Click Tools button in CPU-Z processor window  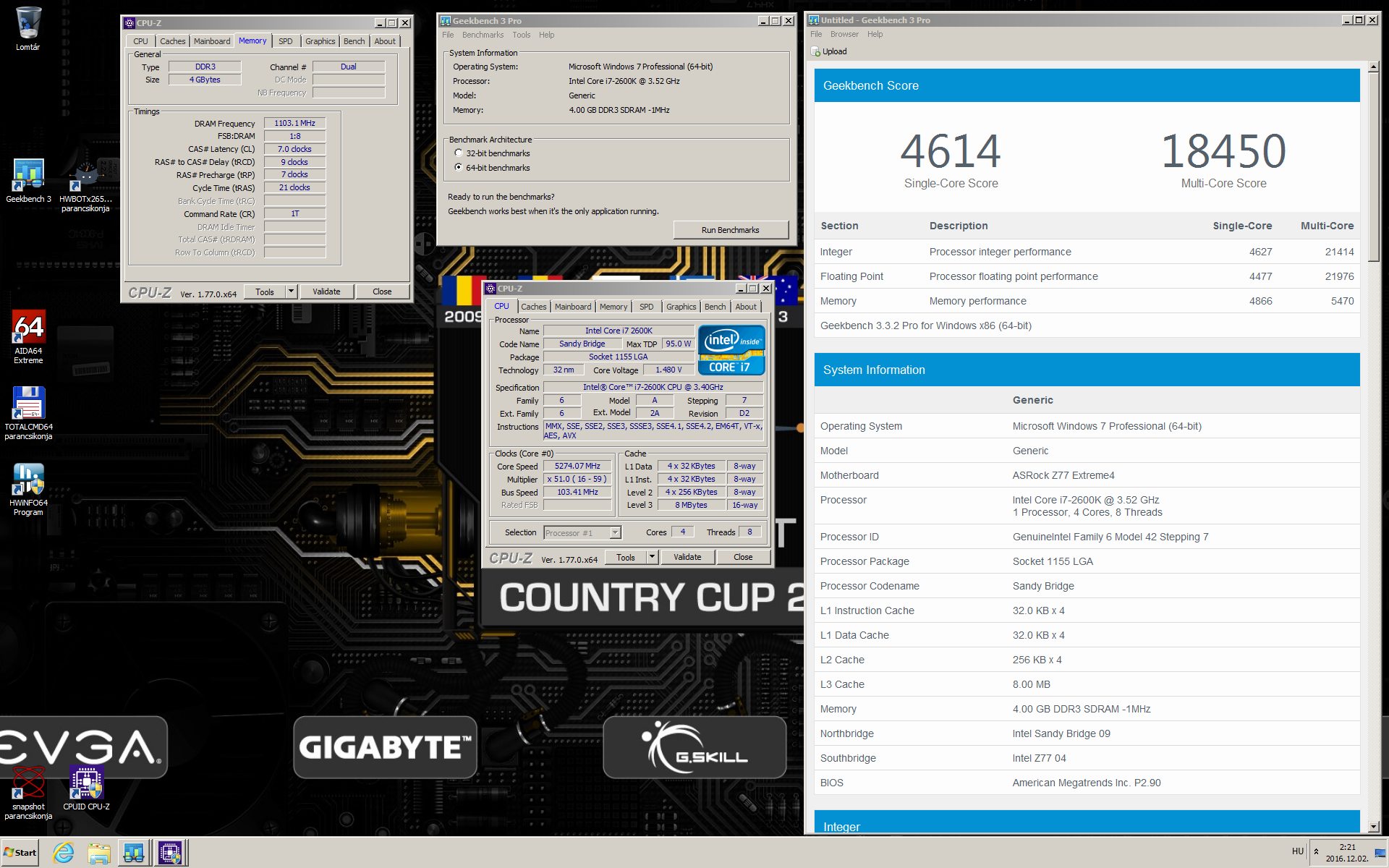click(626, 557)
